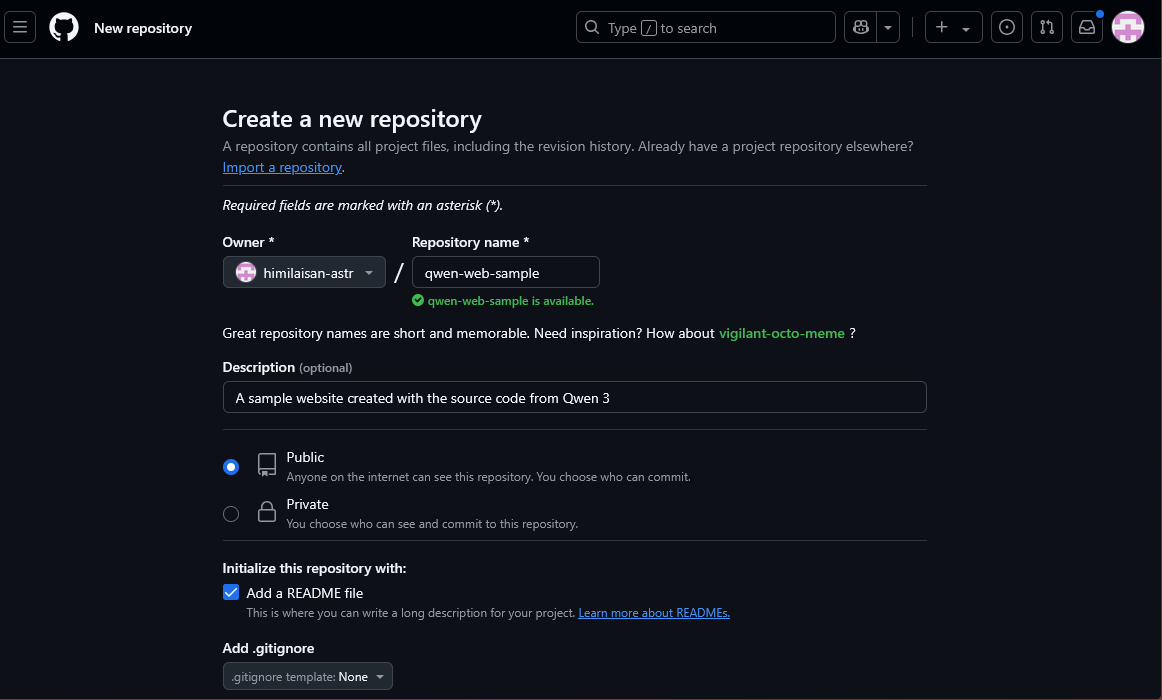Open the Issues icon in header

tap(1006, 27)
